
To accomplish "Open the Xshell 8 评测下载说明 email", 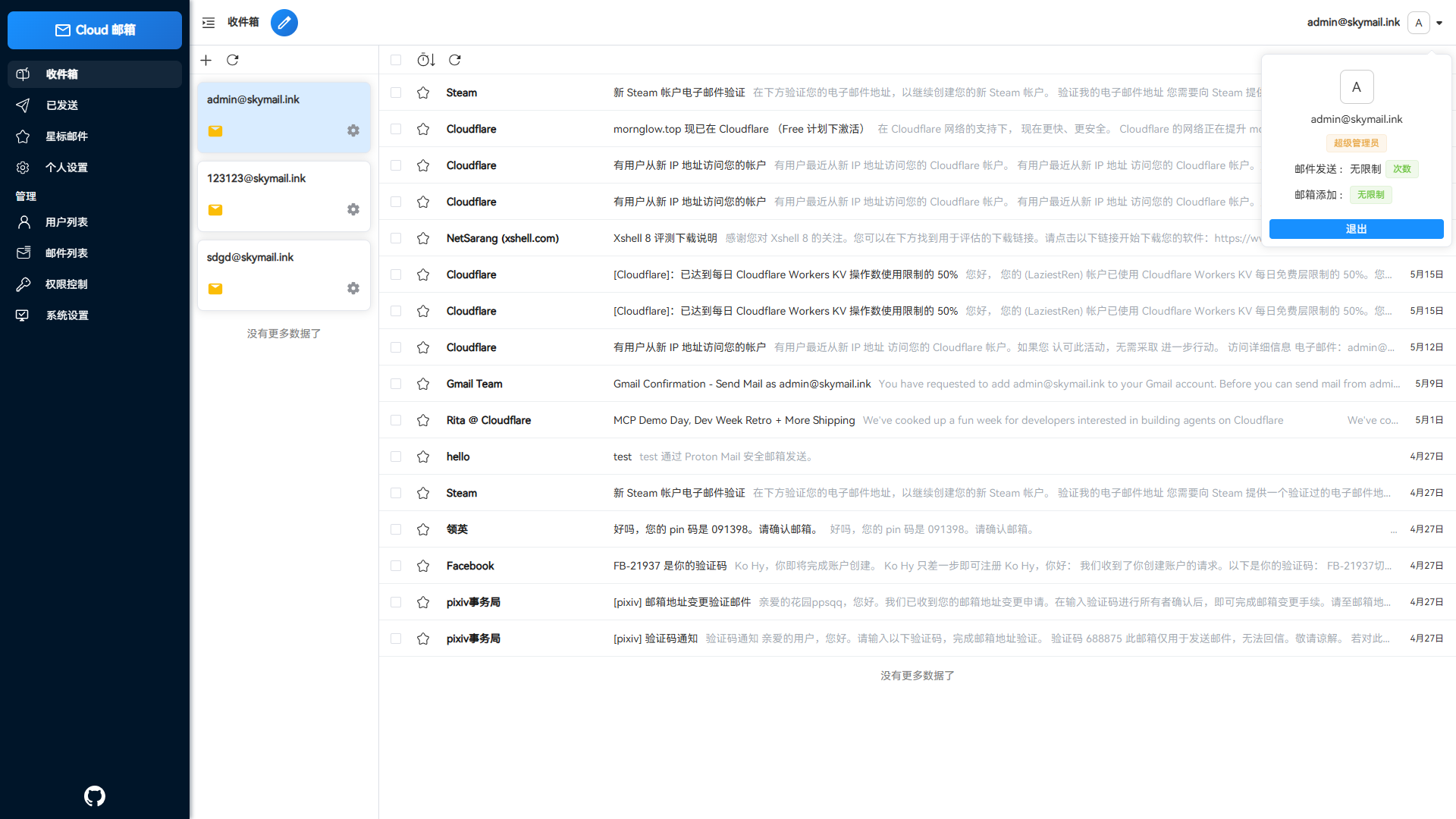I will click(x=665, y=238).
